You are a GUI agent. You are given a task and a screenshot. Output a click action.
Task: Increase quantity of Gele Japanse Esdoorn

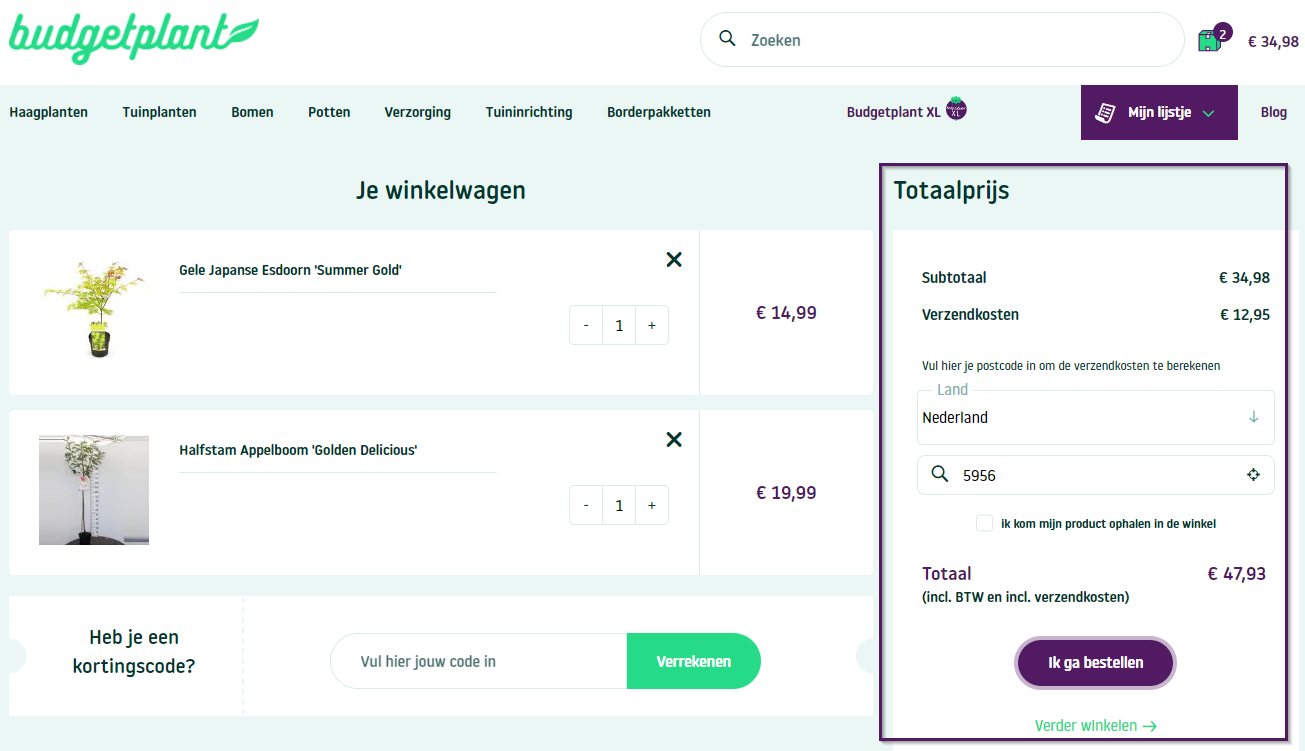pyautogui.click(x=652, y=326)
